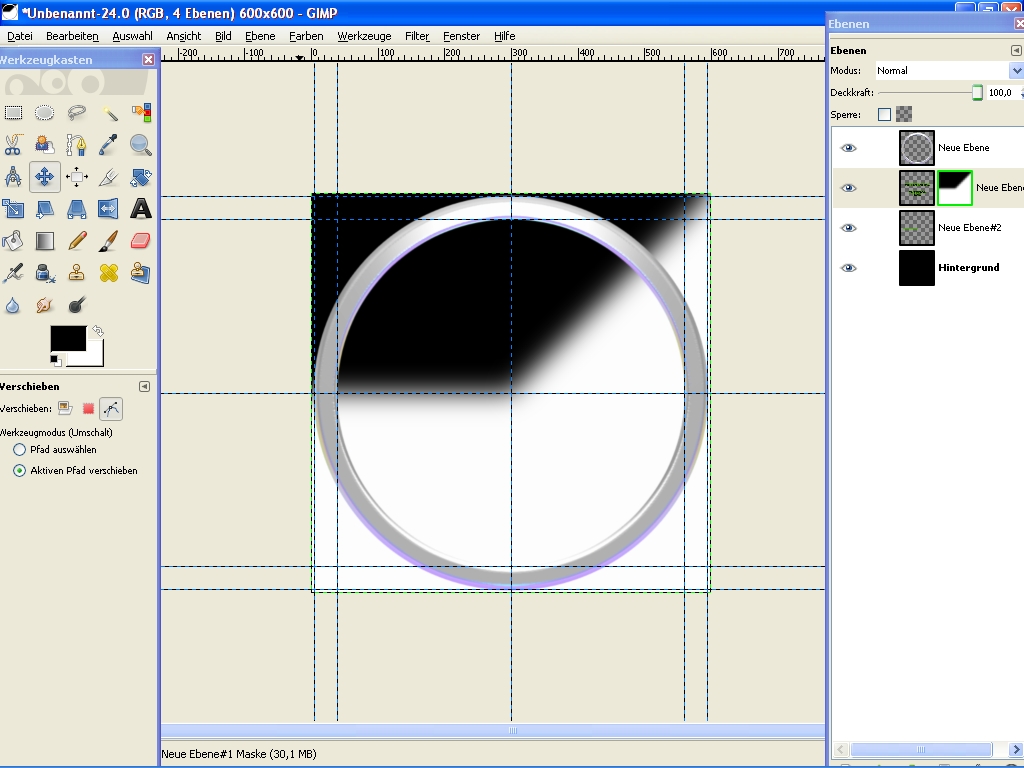
Task: Select the Foreground Select tool
Action: 44,145
